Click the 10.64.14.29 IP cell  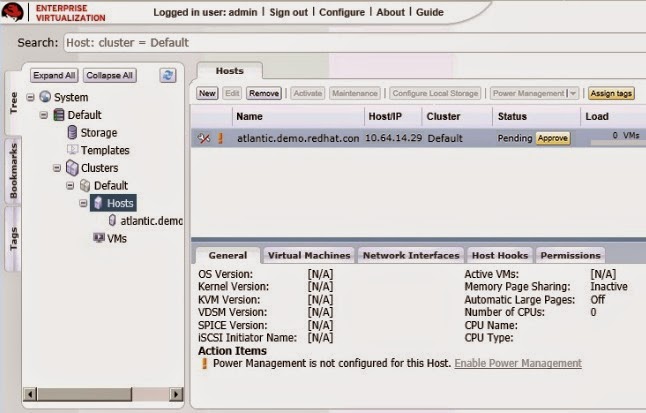coord(393,138)
